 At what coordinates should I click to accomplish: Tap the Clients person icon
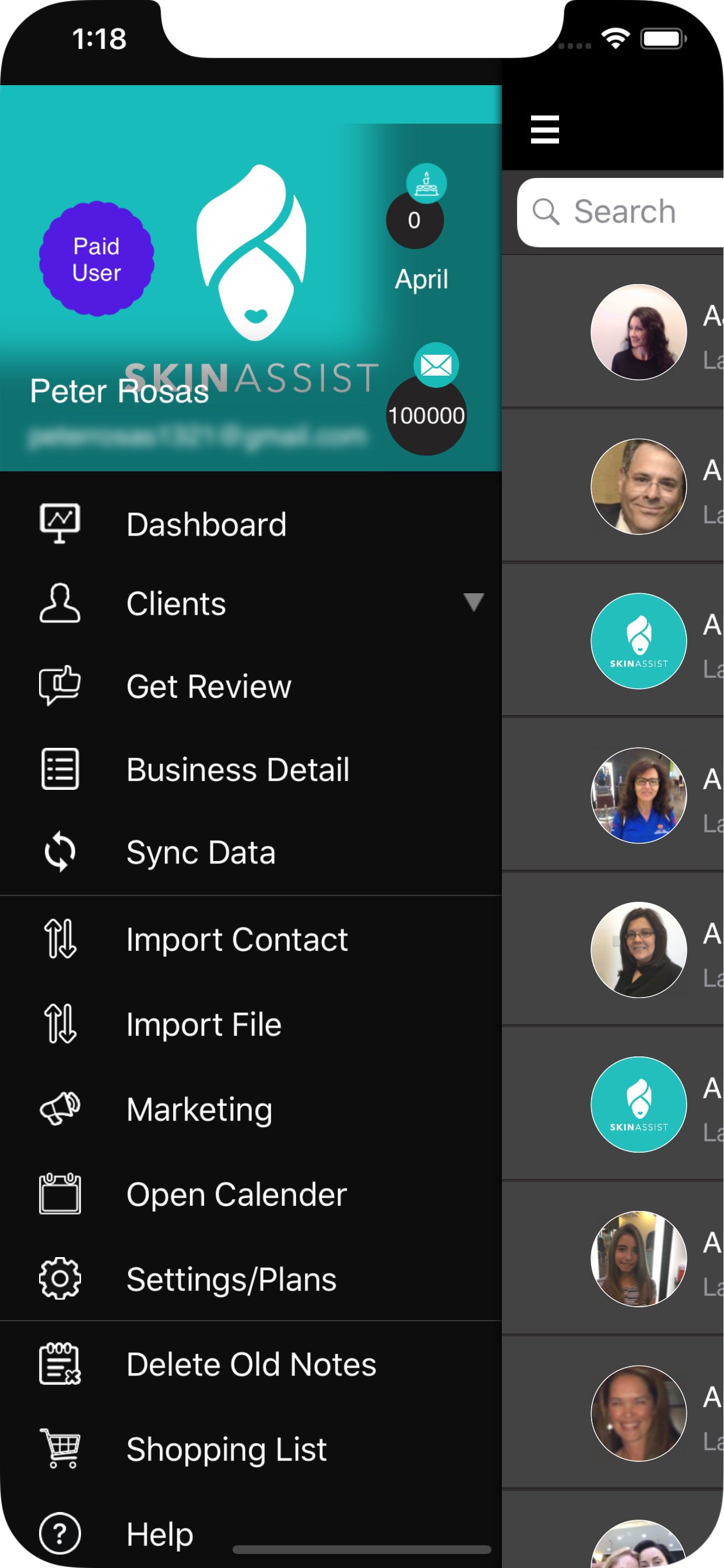(59, 603)
